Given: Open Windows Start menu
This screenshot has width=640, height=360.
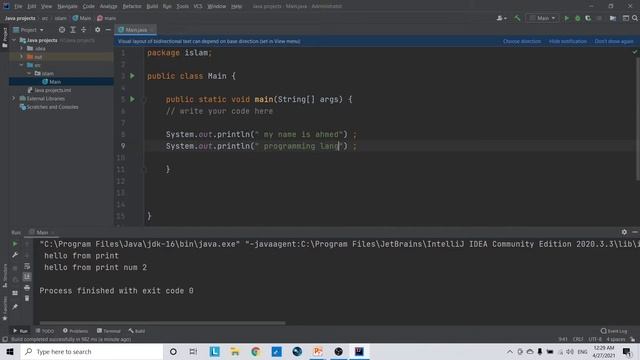Looking at the screenshot, I should click(x=10, y=351).
